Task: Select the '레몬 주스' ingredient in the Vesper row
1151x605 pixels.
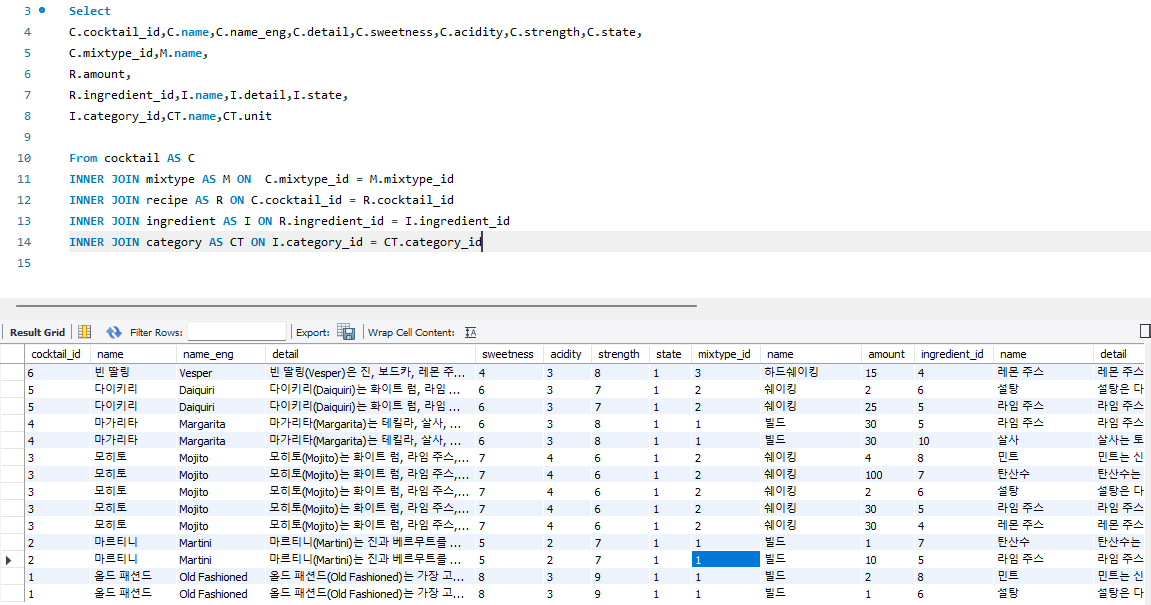Action: click(1043, 373)
